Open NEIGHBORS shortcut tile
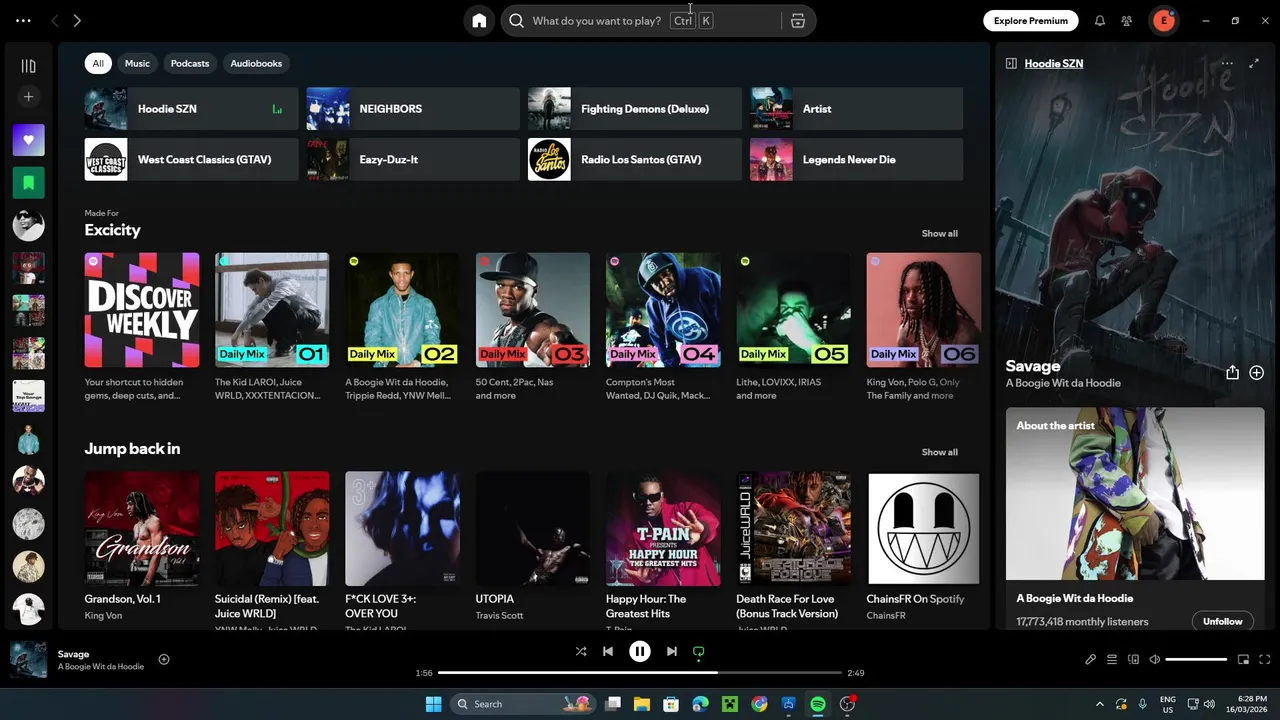 click(x=413, y=109)
